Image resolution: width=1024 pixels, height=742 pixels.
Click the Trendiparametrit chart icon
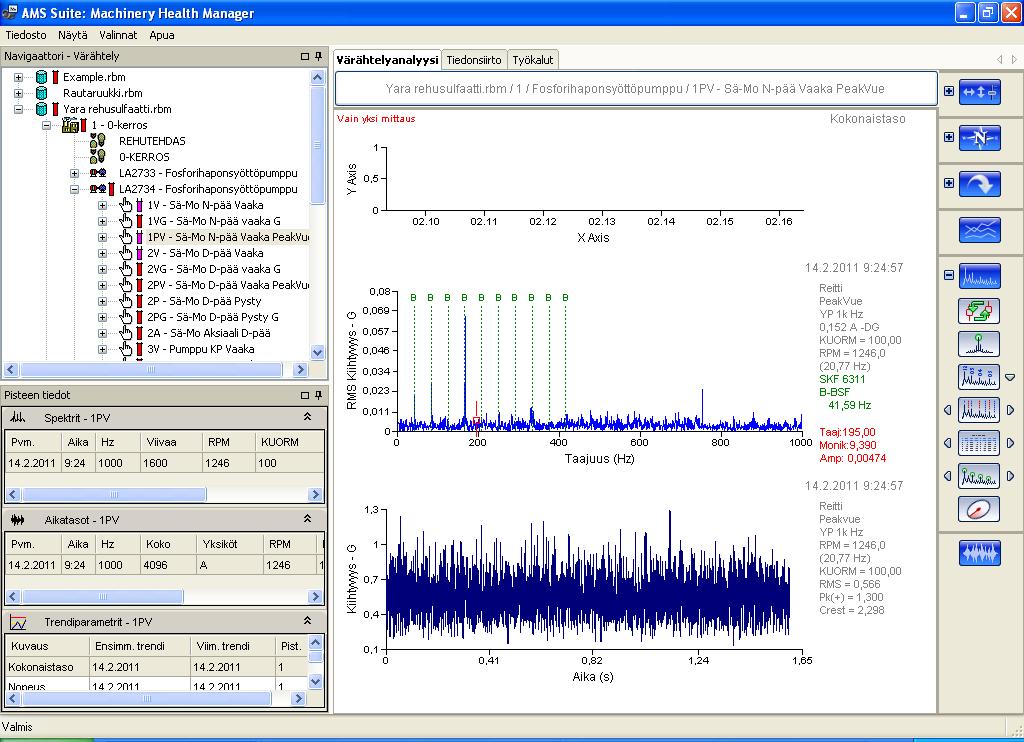18,622
